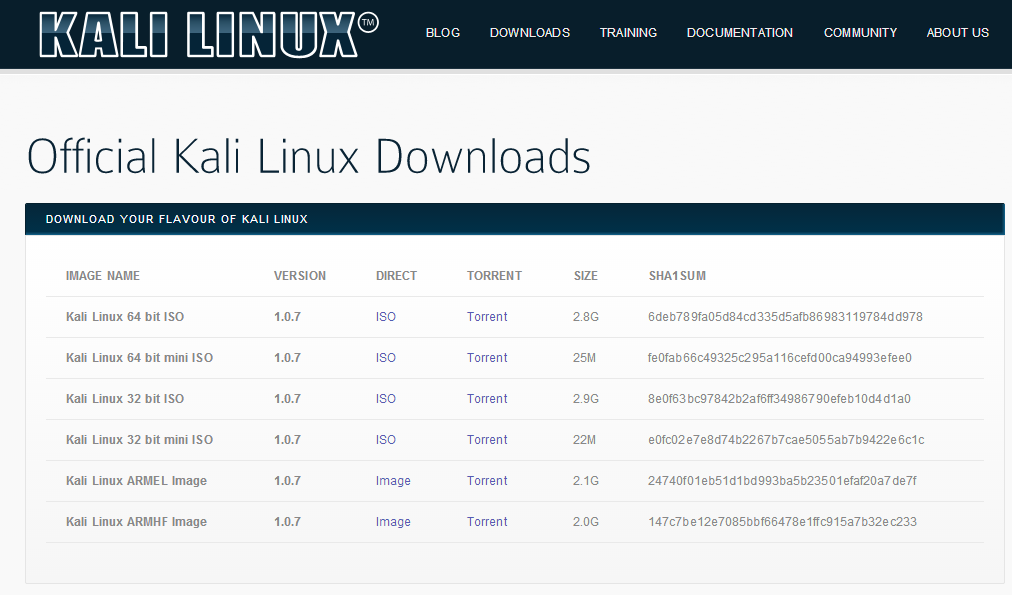Visit the Community section
This screenshot has width=1012, height=595.
point(860,33)
